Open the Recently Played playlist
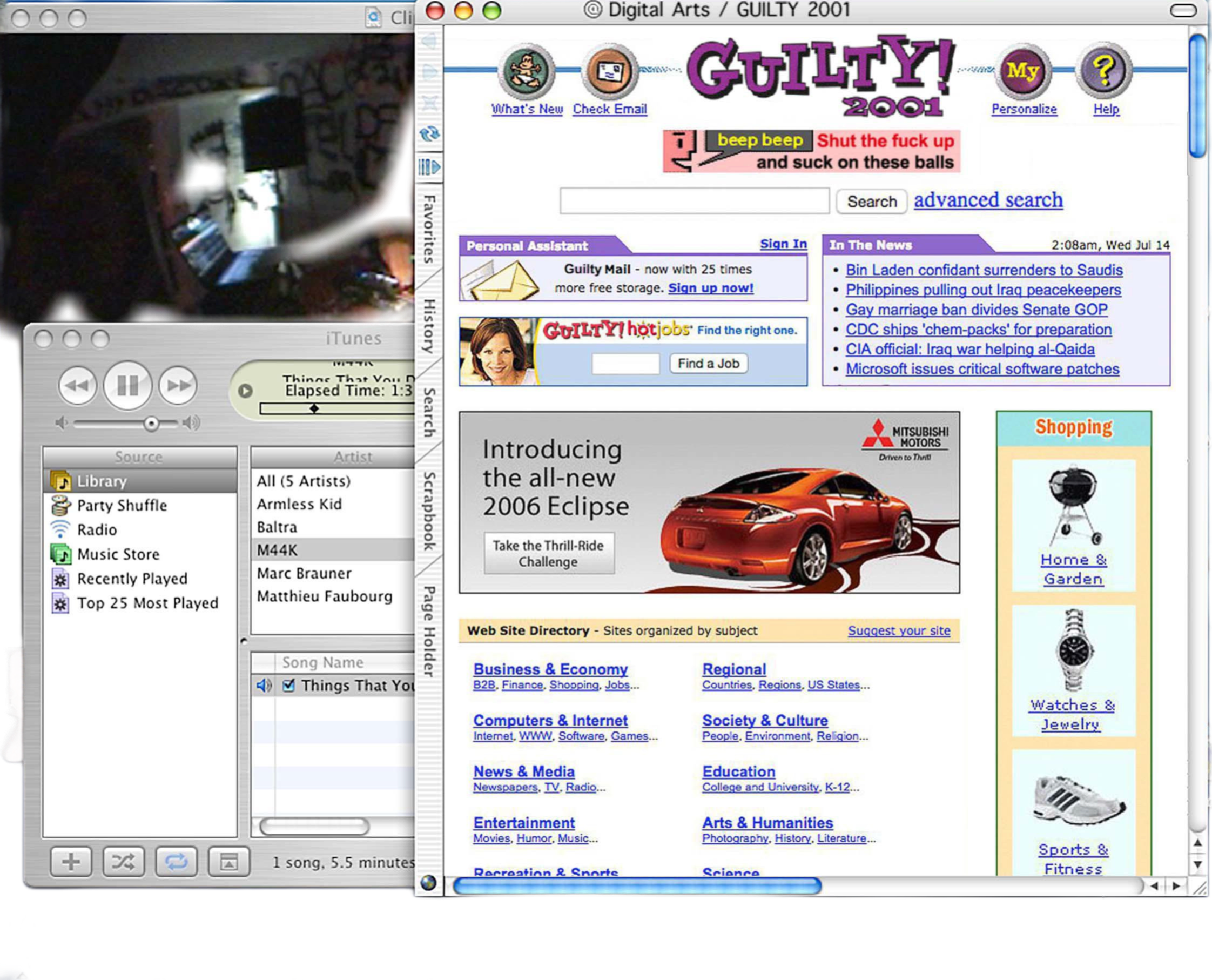This screenshot has height=980, width=1212. [140, 579]
